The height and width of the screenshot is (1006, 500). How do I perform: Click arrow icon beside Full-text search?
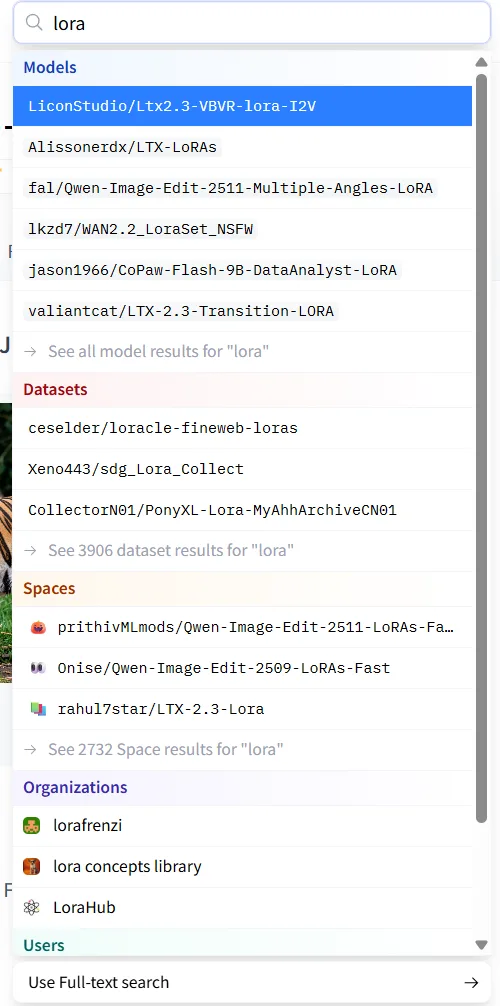point(471,983)
